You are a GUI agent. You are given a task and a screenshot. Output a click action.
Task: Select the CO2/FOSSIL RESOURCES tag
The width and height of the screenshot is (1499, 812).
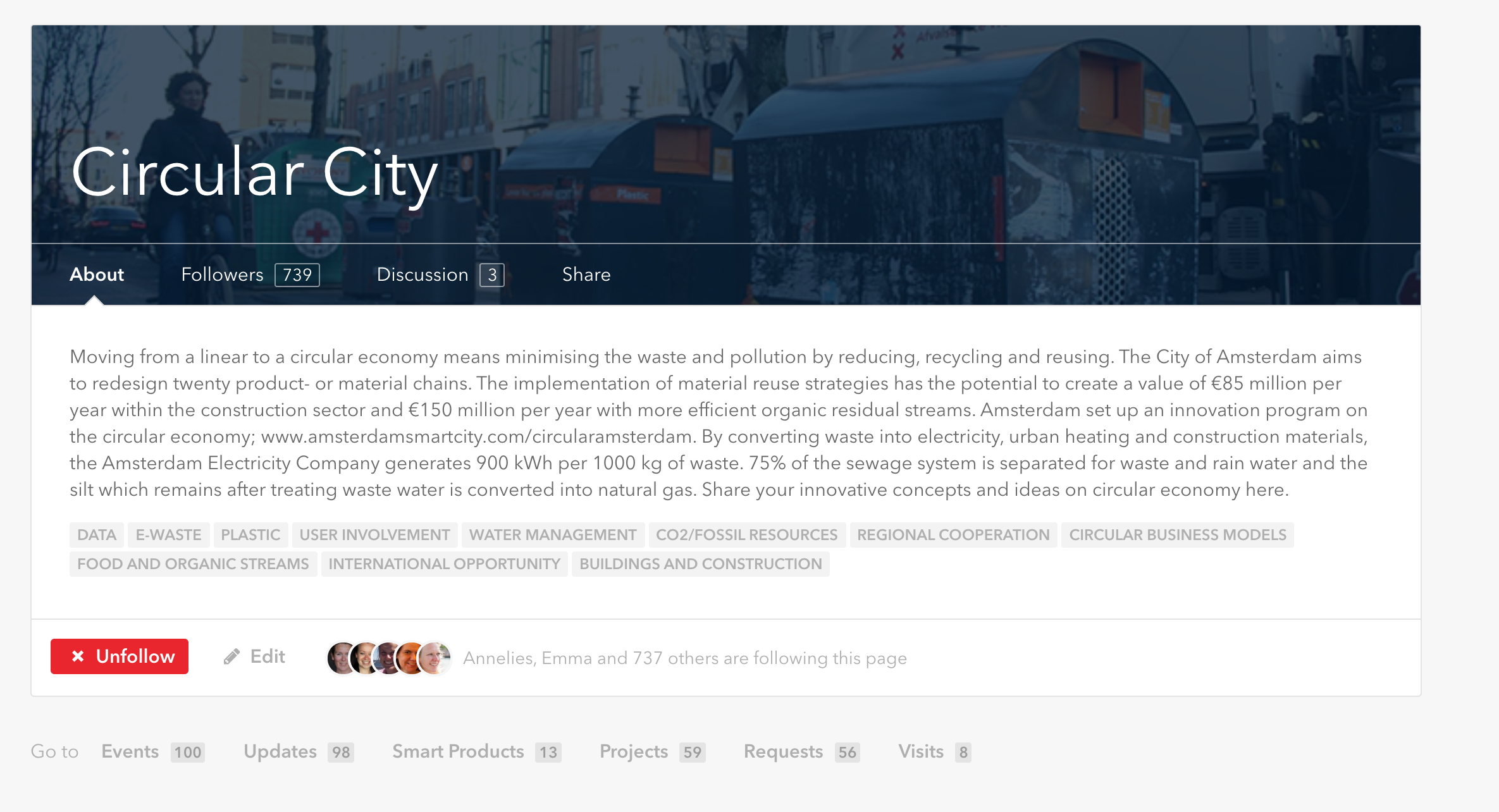tap(747, 535)
